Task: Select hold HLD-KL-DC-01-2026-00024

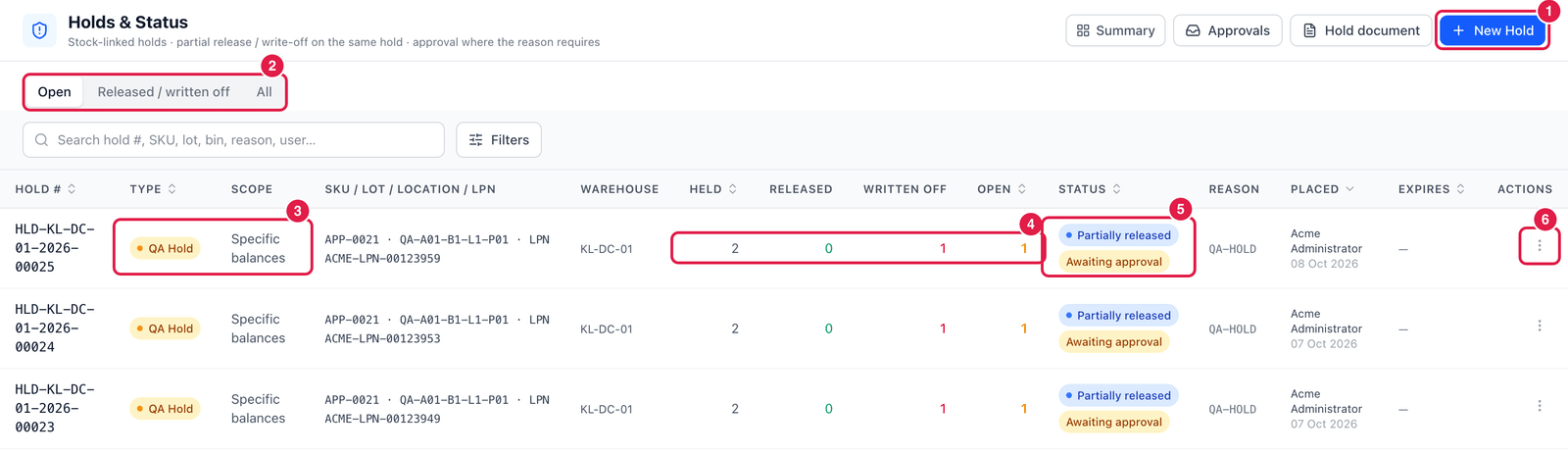Action: tap(55, 328)
